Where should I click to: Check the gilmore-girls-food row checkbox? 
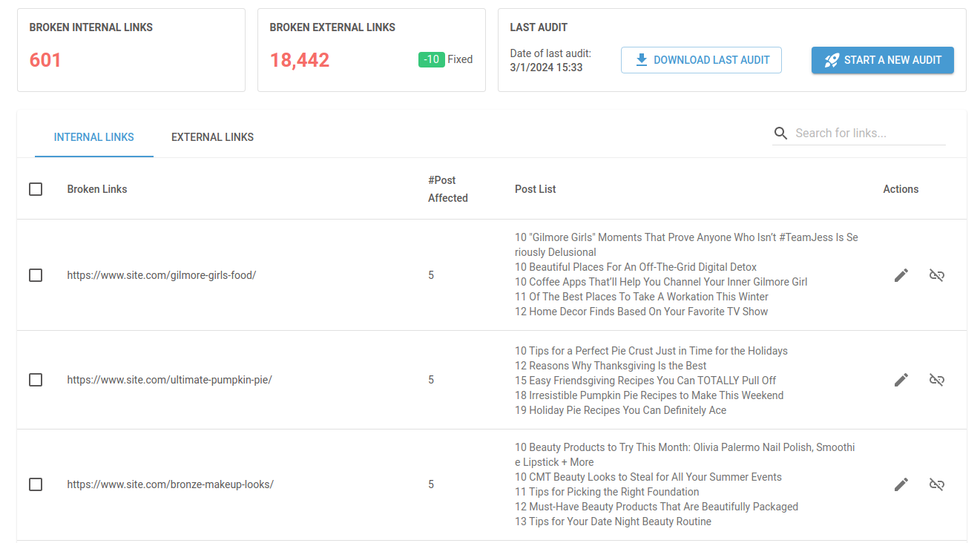click(x=36, y=275)
